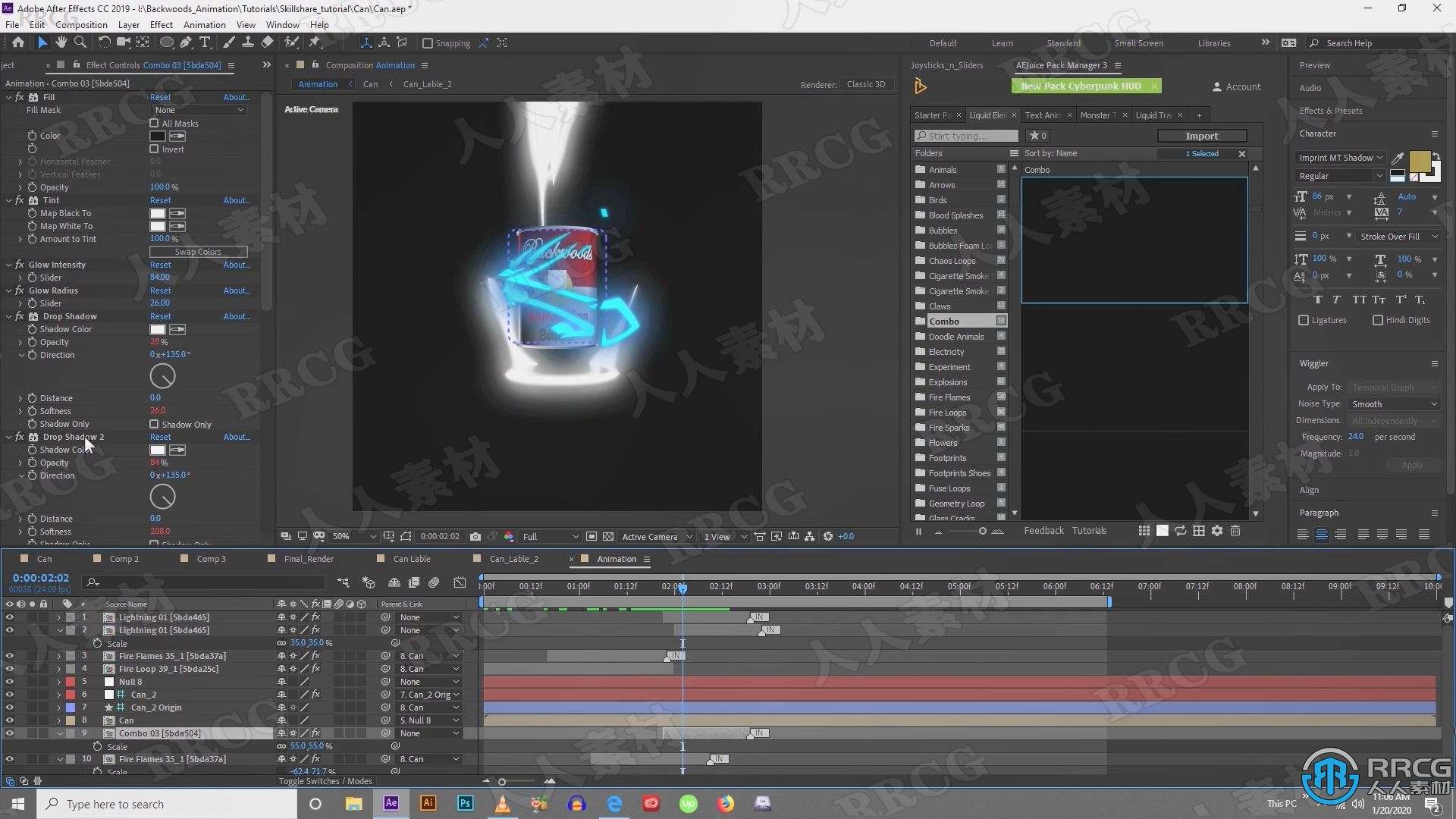Open the Animation menu
Image resolution: width=1456 pixels, height=819 pixels.
[x=204, y=24]
